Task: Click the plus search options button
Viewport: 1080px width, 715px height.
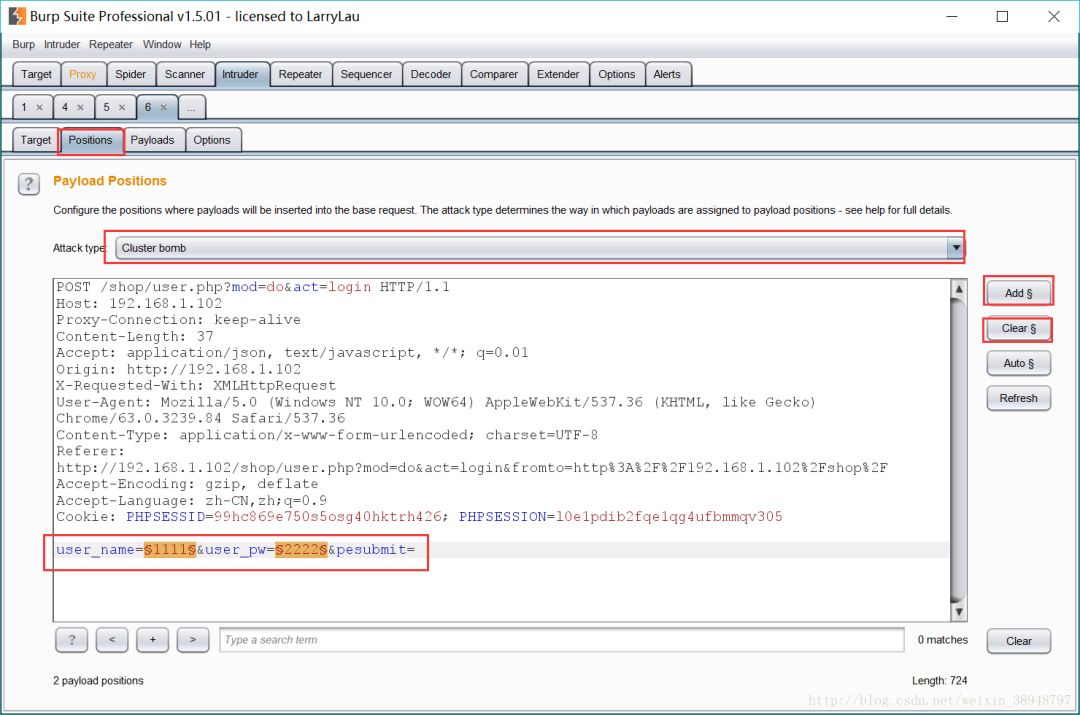Action: point(152,640)
